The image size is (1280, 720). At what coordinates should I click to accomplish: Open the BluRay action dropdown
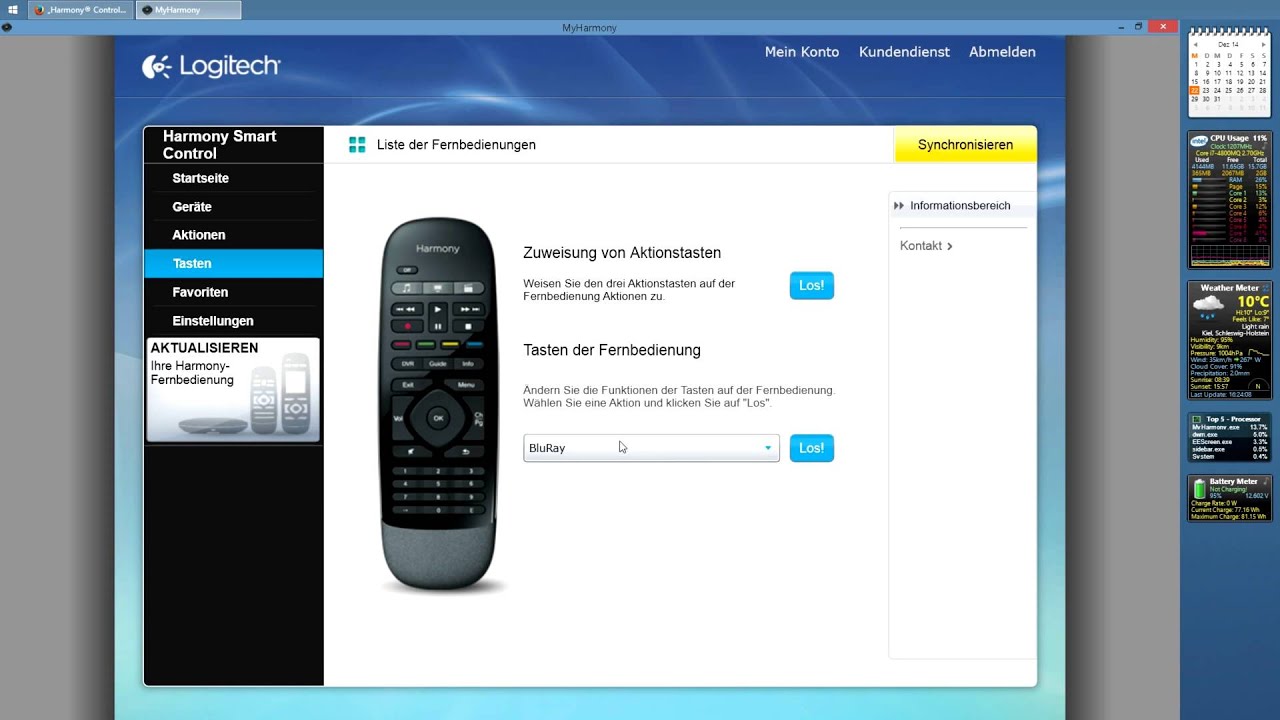[651, 448]
